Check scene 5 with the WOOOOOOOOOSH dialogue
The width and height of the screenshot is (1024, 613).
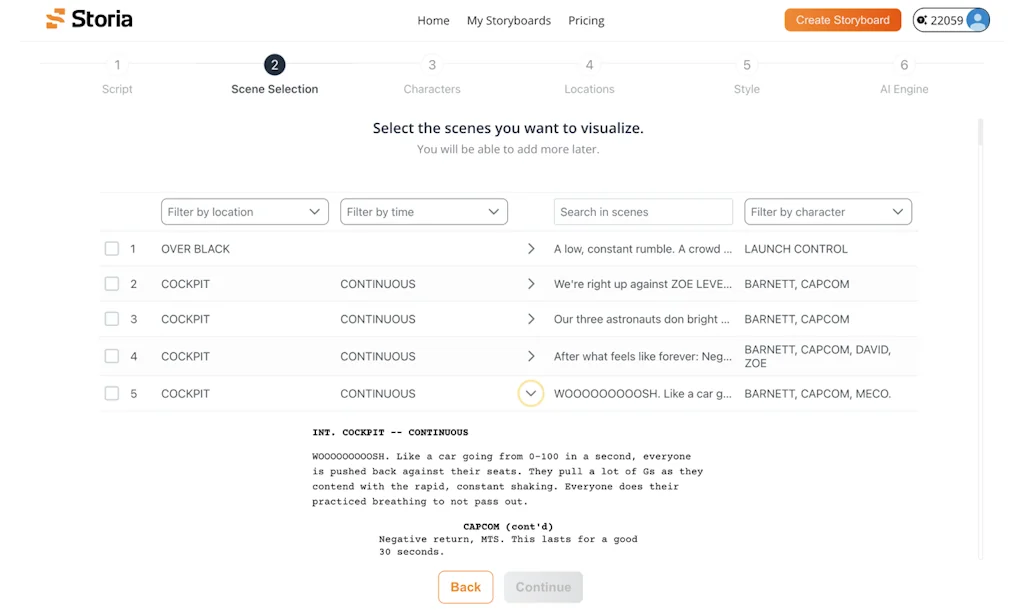pos(111,393)
